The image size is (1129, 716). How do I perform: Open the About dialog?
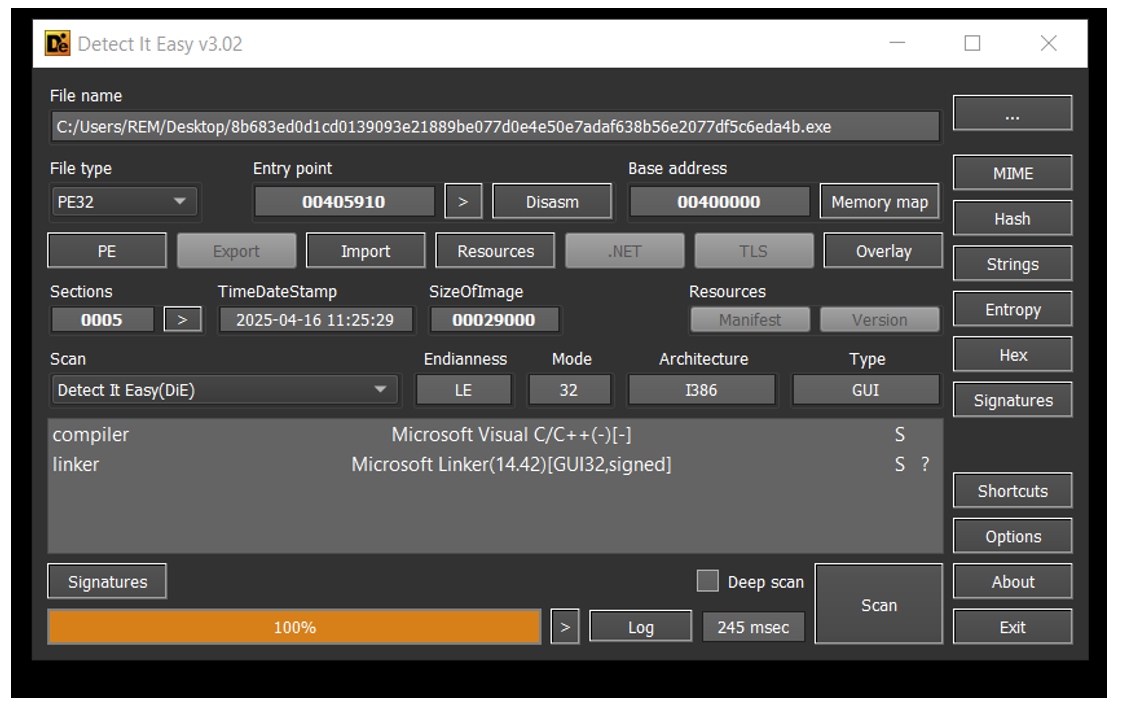[1012, 582]
